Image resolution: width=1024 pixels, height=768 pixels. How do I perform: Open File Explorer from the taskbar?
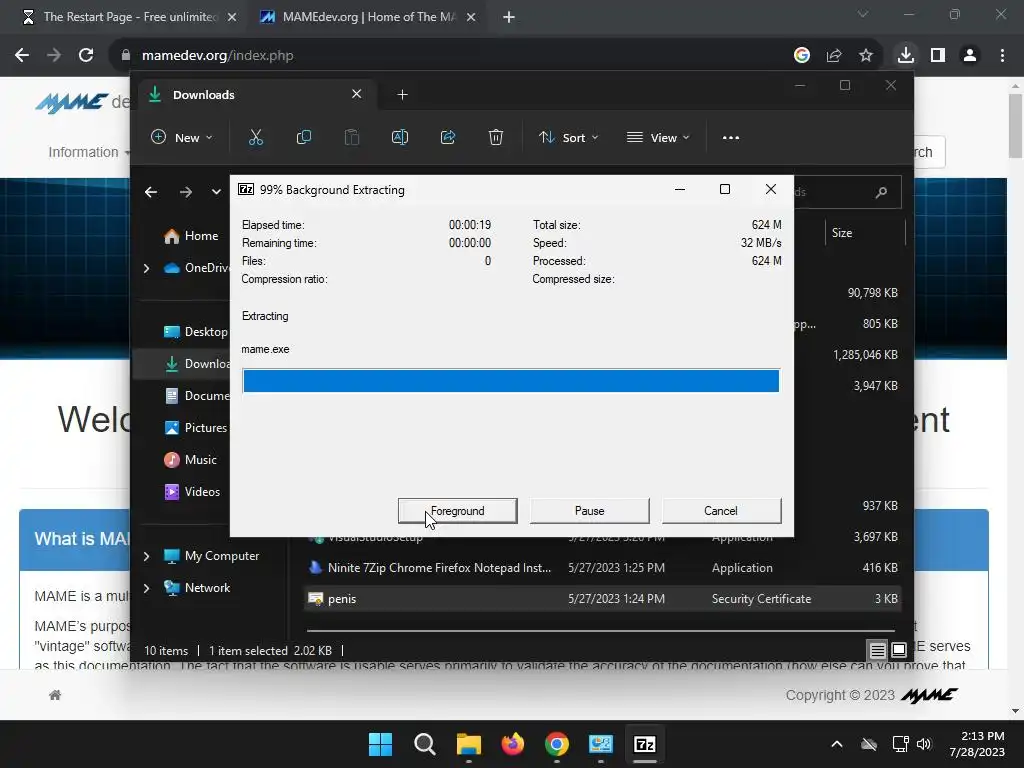(469, 744)
